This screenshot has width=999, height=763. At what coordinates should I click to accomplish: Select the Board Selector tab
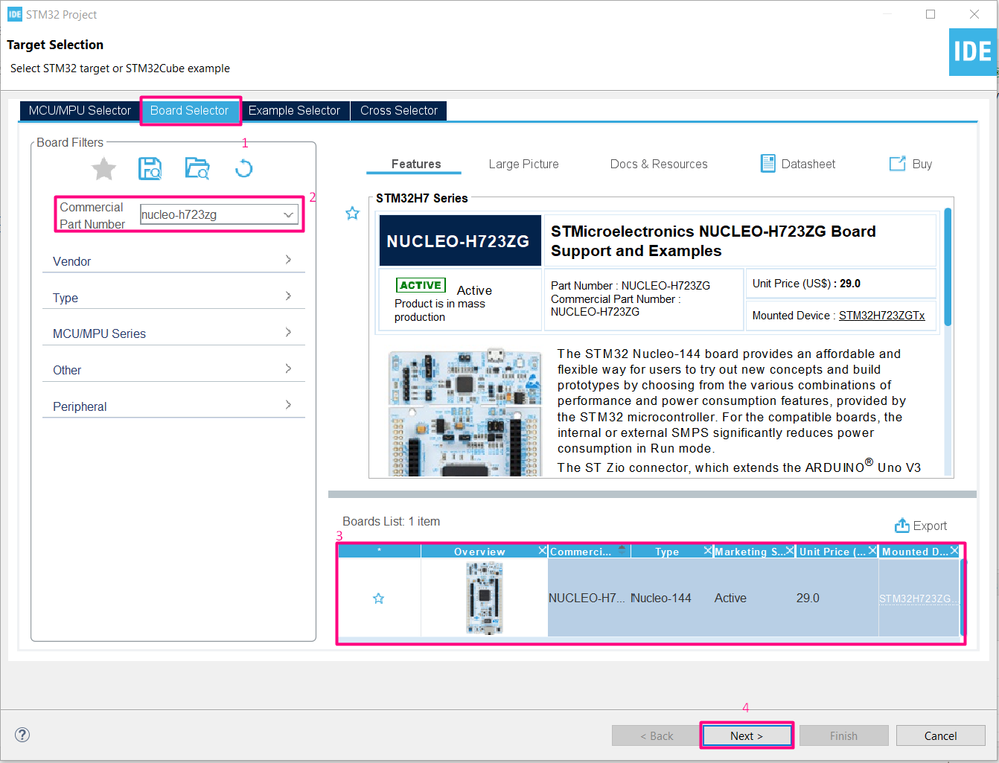coord(189,110)
